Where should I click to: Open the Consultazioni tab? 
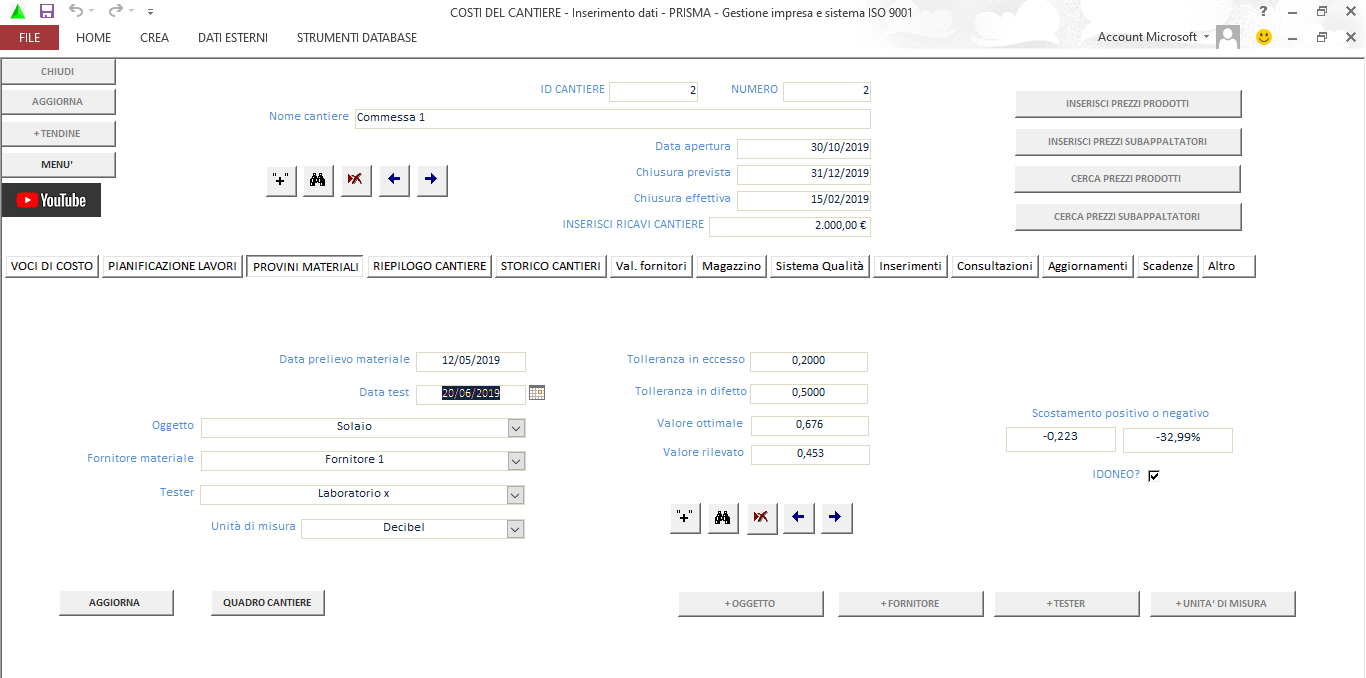995,266
